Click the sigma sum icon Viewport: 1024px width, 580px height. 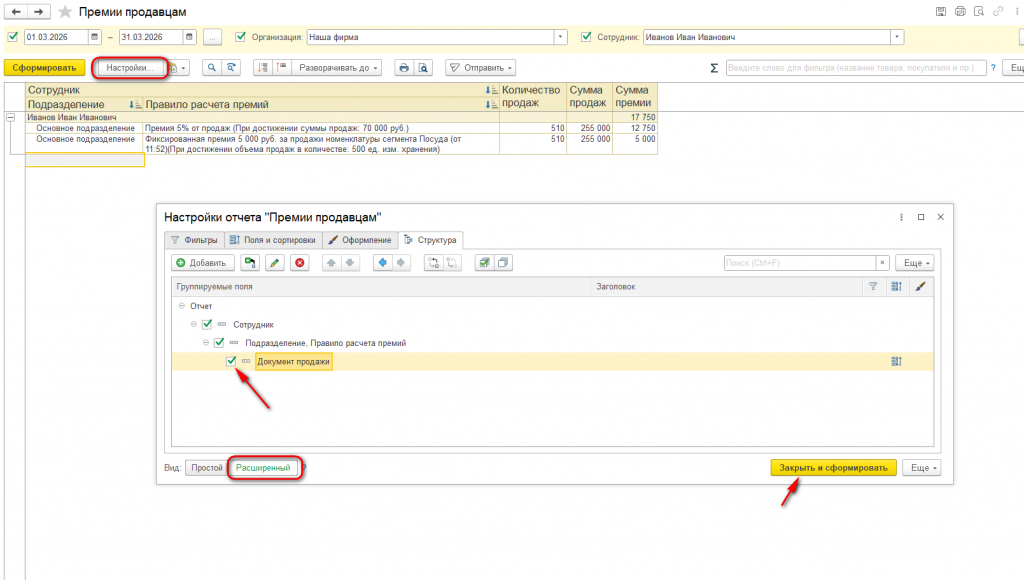coord(714,68)
